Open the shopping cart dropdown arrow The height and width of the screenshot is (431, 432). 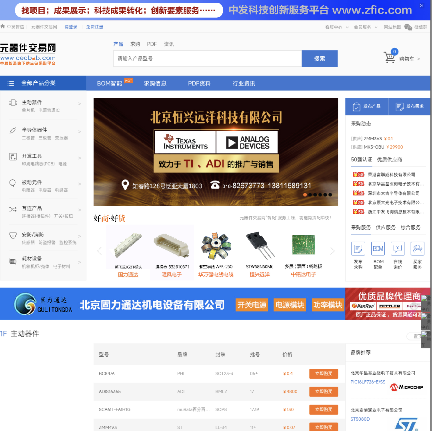point(418,59)
